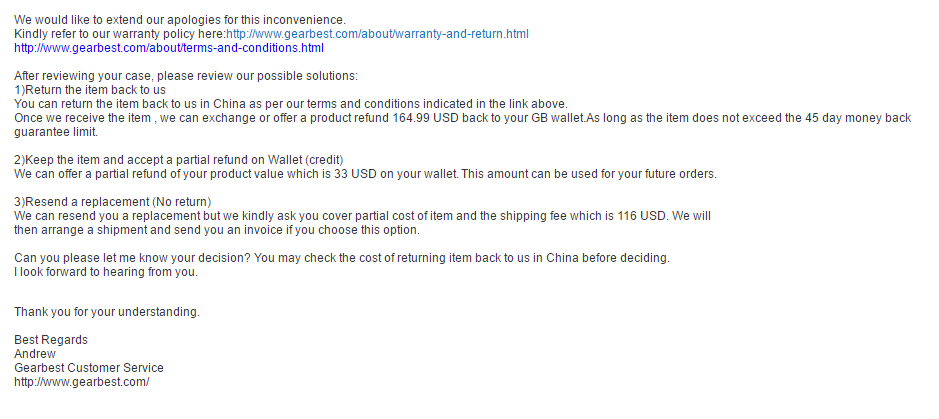The width and height of the screenshot is (939, 419).
Task: Open the warranty-and-return policy link
Action: coord(377,34)
